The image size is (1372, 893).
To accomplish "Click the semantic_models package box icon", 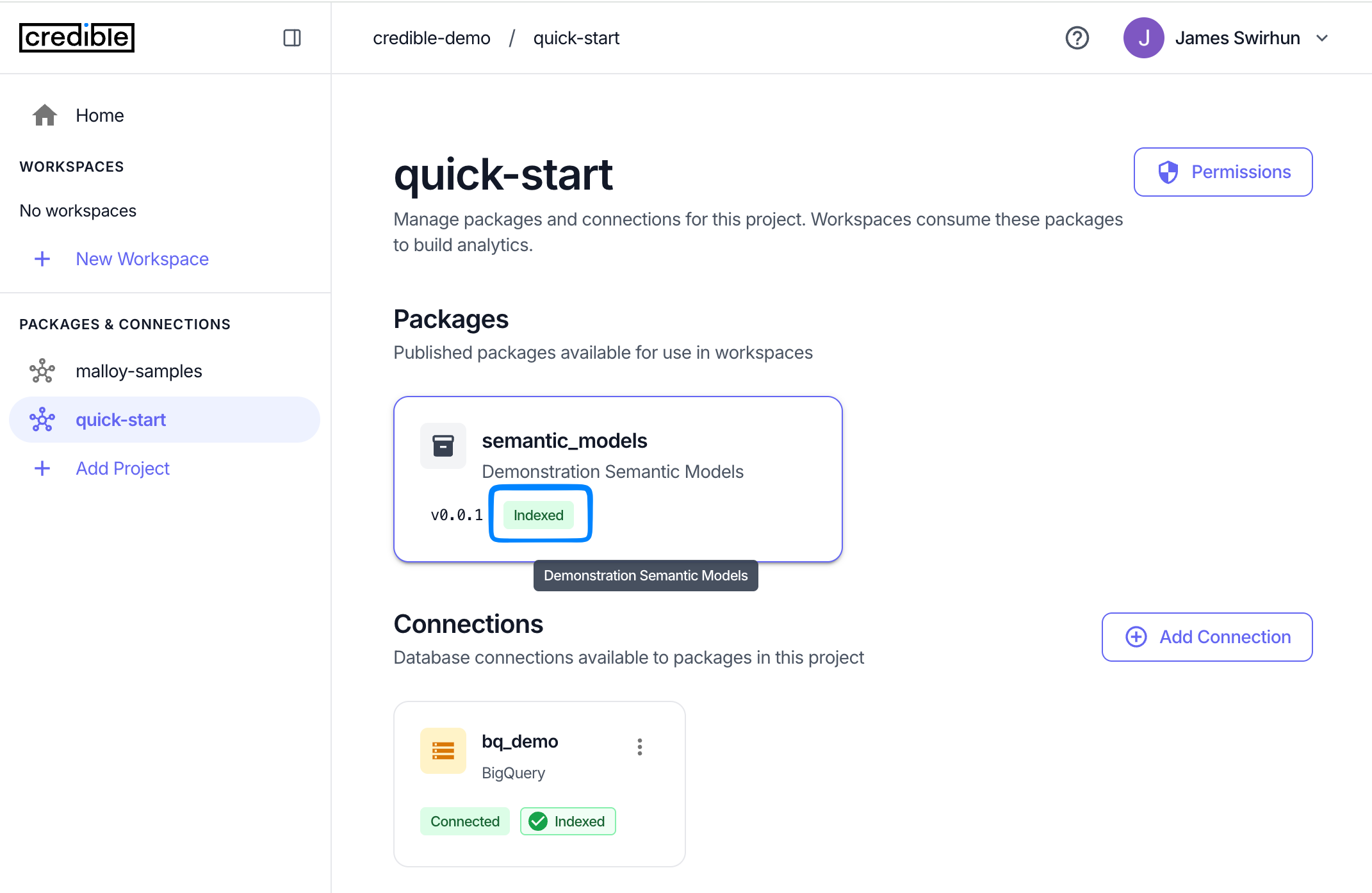I will point(443,446).
